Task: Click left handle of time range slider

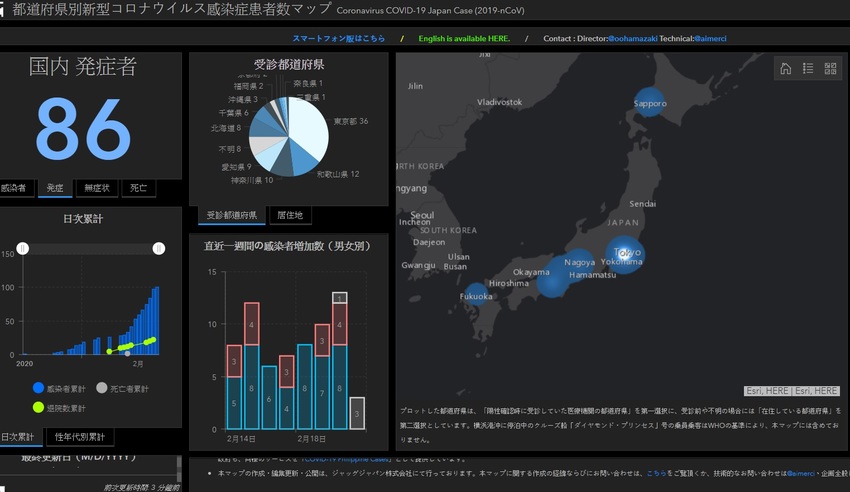Action: coord(22,248)
